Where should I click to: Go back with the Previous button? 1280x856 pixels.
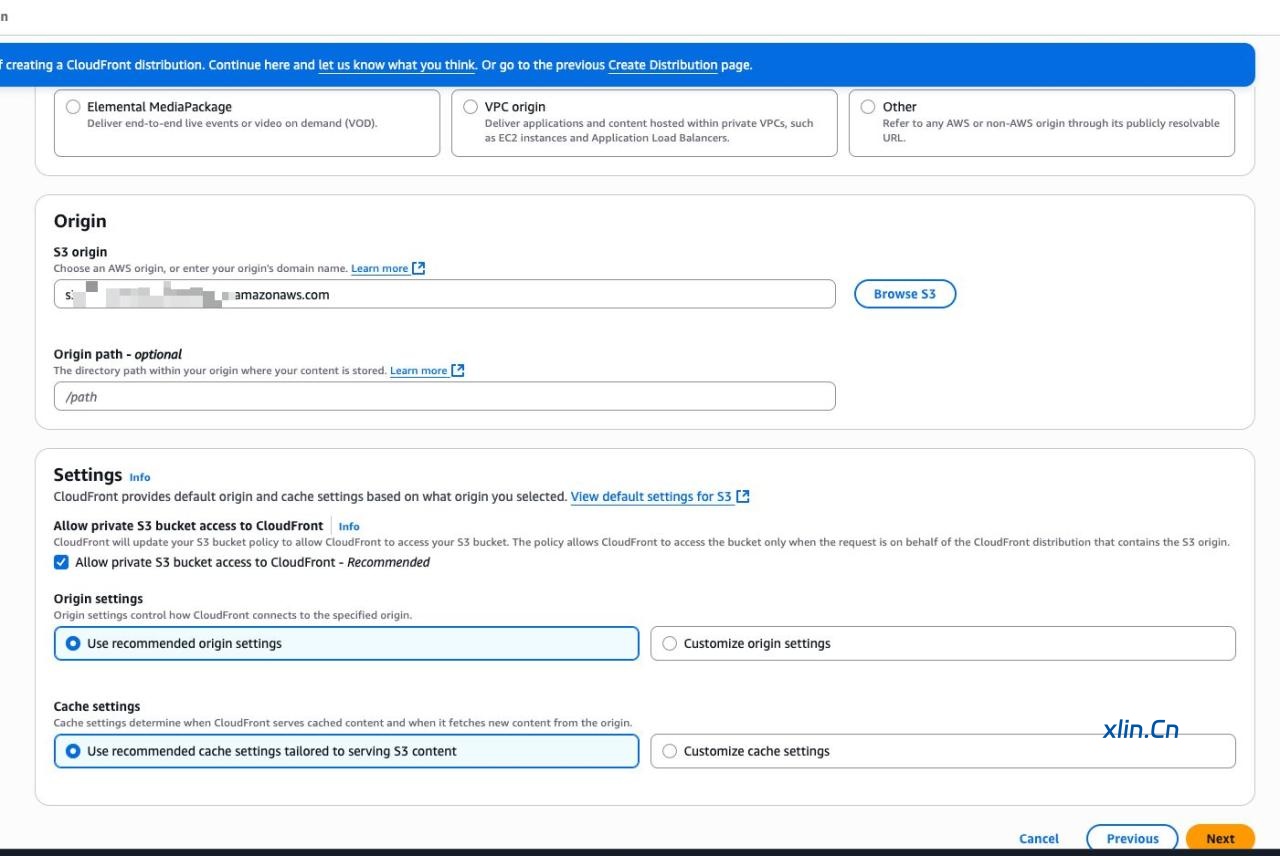coord(1132,839)
